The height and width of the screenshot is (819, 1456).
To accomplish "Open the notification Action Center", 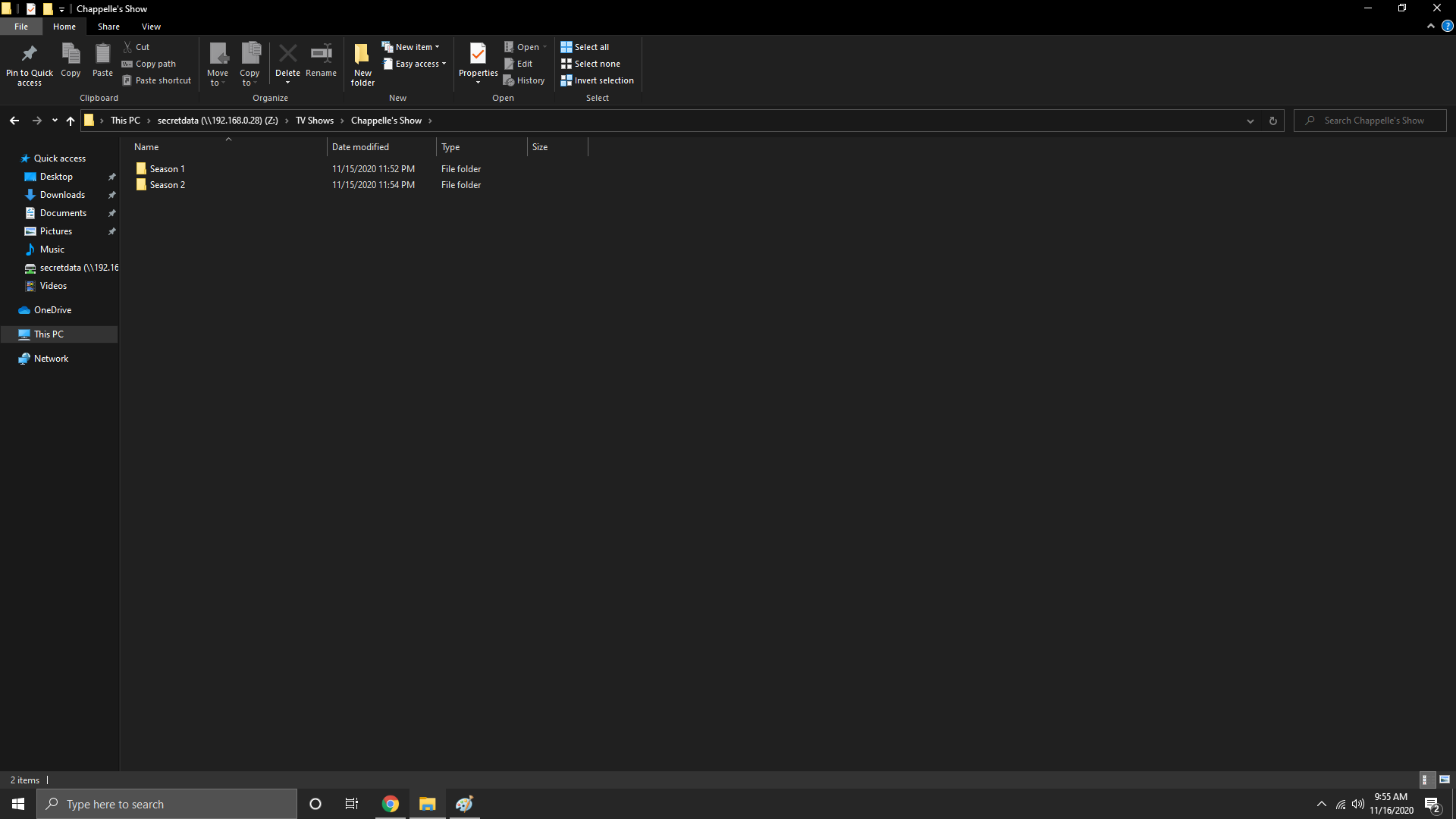I will pos(1432,805).
